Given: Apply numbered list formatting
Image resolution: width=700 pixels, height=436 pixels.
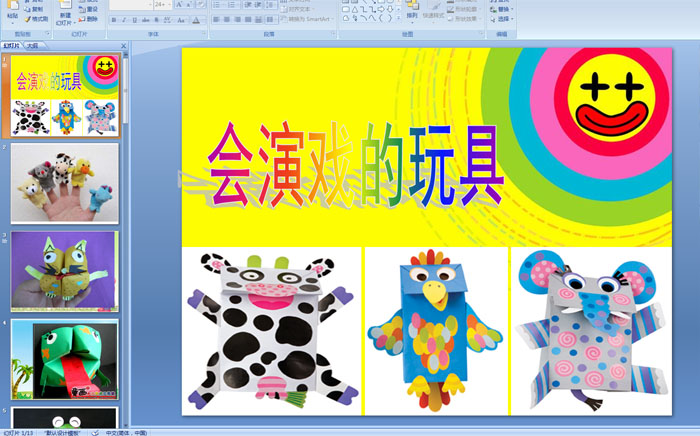Looking at the screenshot, I should click(x=233, y=4).
